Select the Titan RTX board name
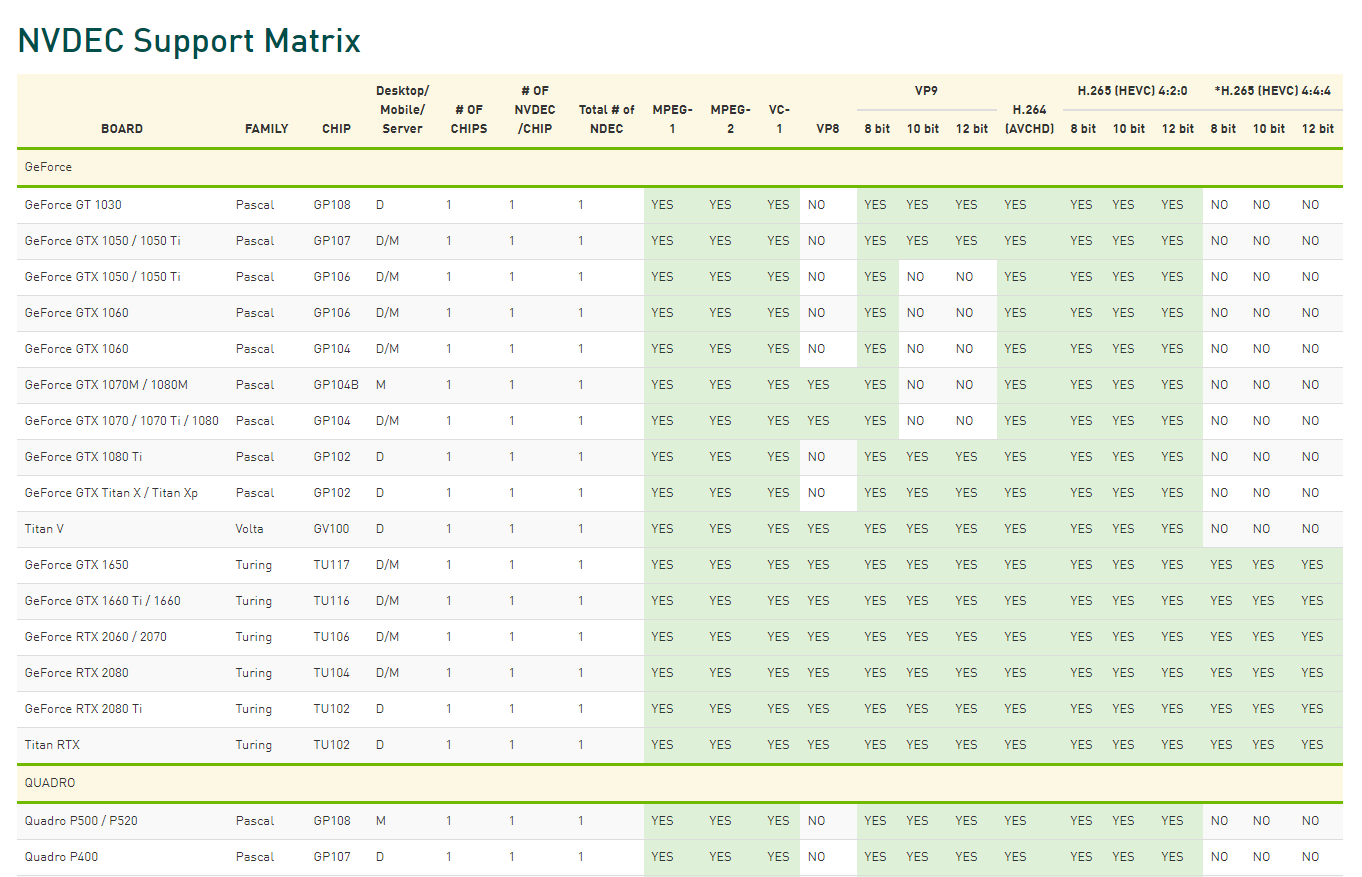This screenshot has height=877, width=1362. point(50,745)
